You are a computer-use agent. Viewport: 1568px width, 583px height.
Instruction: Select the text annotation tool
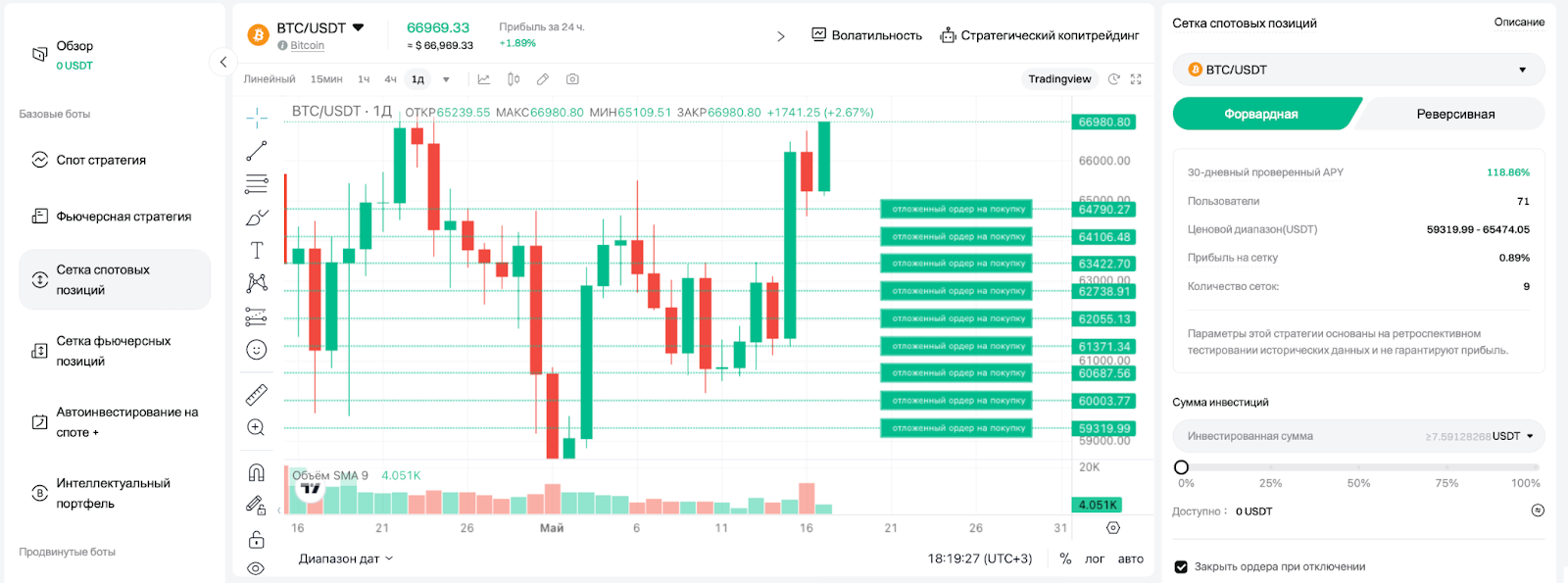coord(257,250)
